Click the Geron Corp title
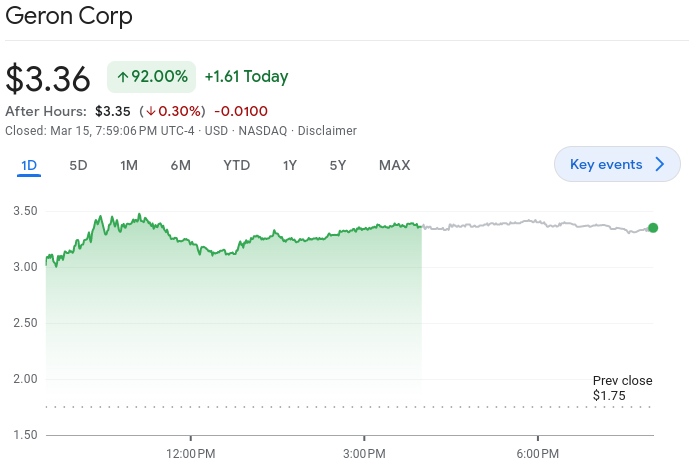The image size is (689, 468). pyautogui.click(x=69, y=16)
